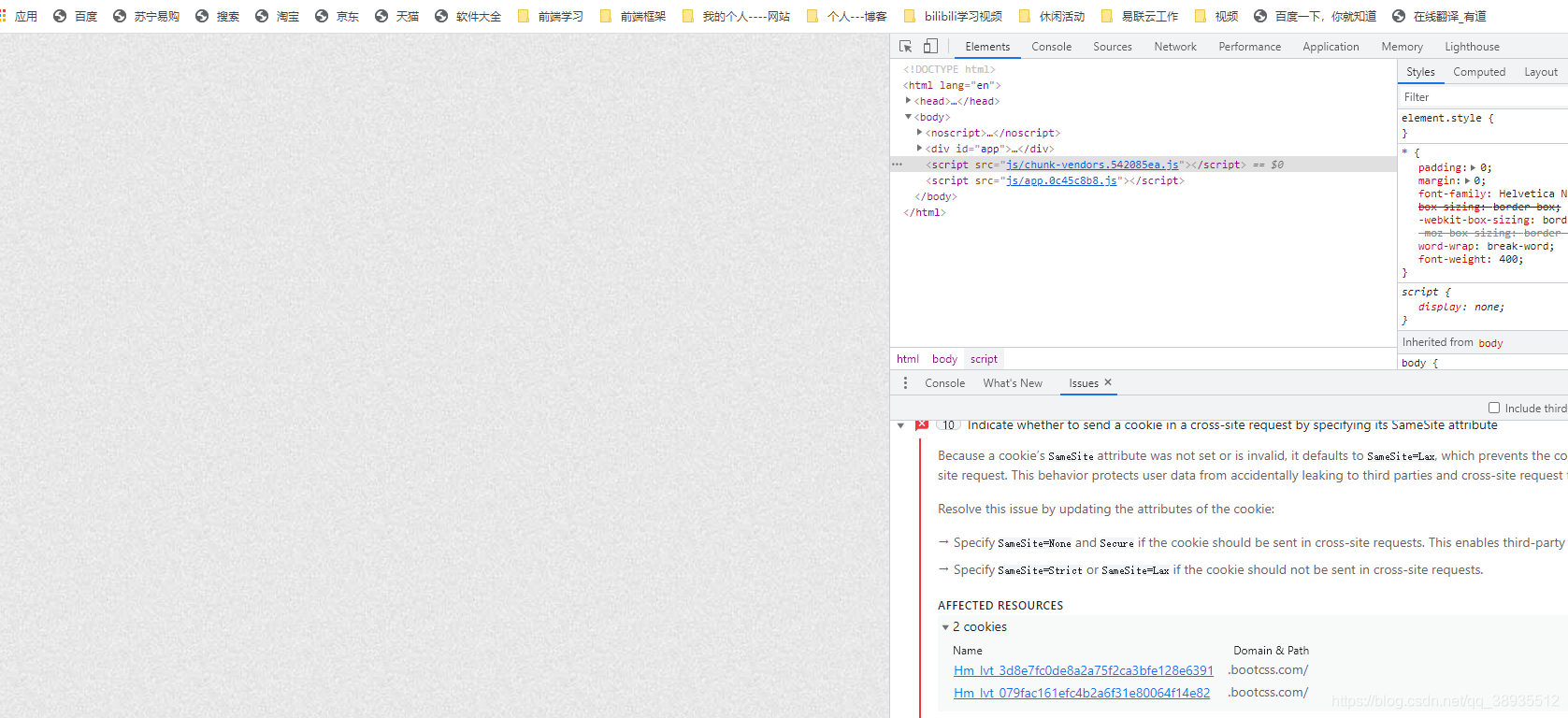Open the What's New drawer tab
The width and height of the screenshot is (1568, 718).
[1013, 383]
